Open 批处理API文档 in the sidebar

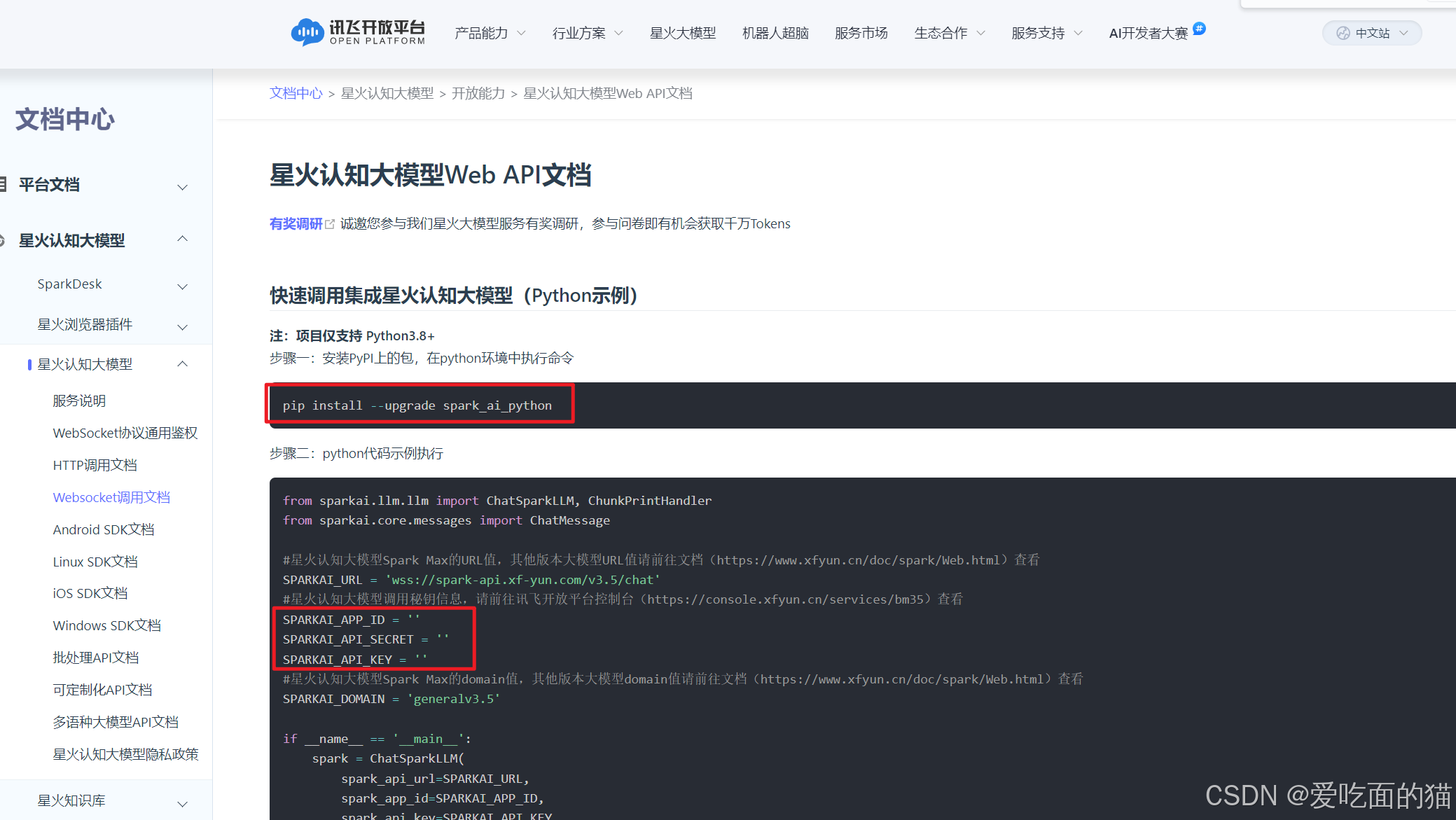coord(96,658)
